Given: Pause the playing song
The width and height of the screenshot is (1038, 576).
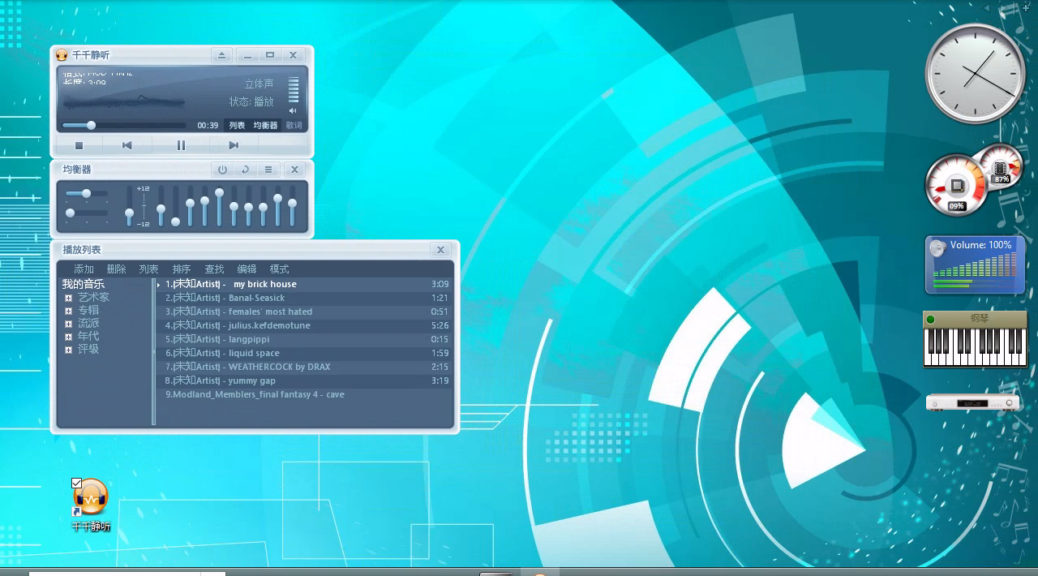Looking at the screenshot, I should pos(181,145).
